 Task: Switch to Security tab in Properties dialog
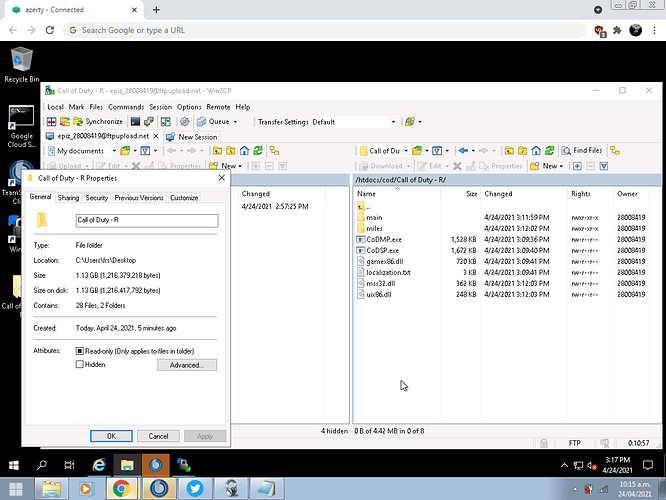[x=97, y=198]
